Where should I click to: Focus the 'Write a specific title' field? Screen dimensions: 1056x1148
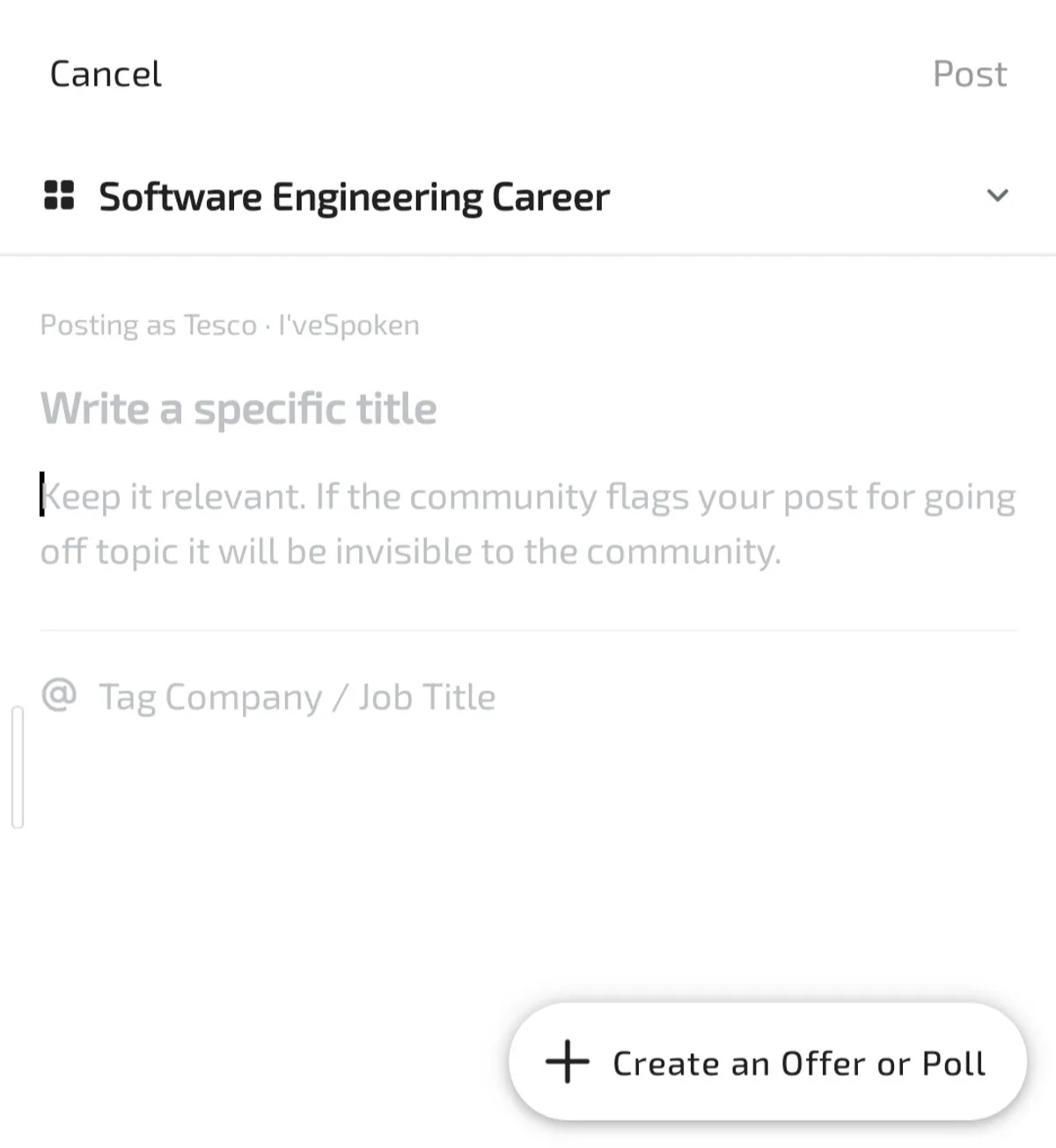(238, 408)
